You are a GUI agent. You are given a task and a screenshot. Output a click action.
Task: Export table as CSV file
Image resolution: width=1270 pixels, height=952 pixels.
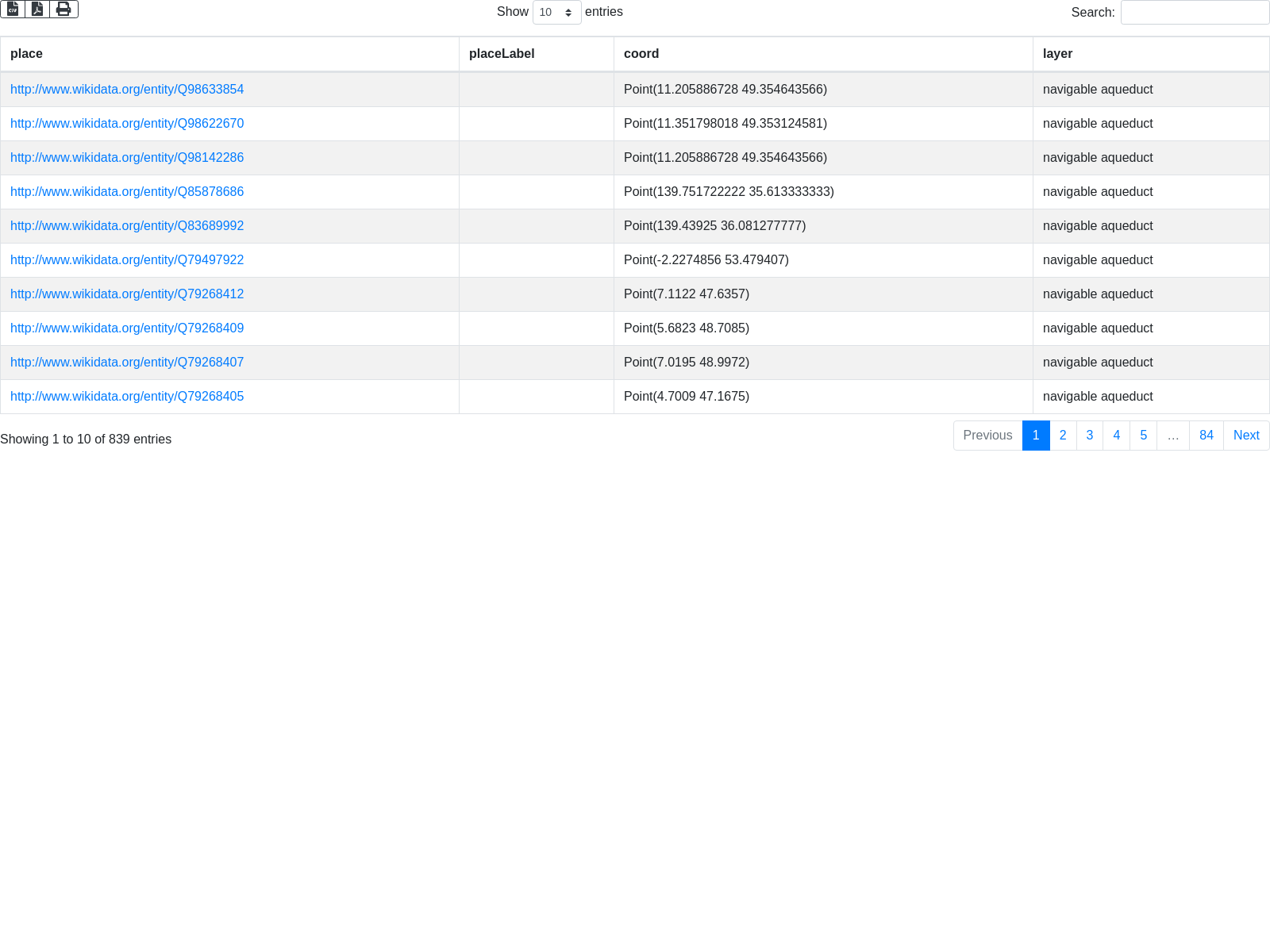tap(13, 9)
